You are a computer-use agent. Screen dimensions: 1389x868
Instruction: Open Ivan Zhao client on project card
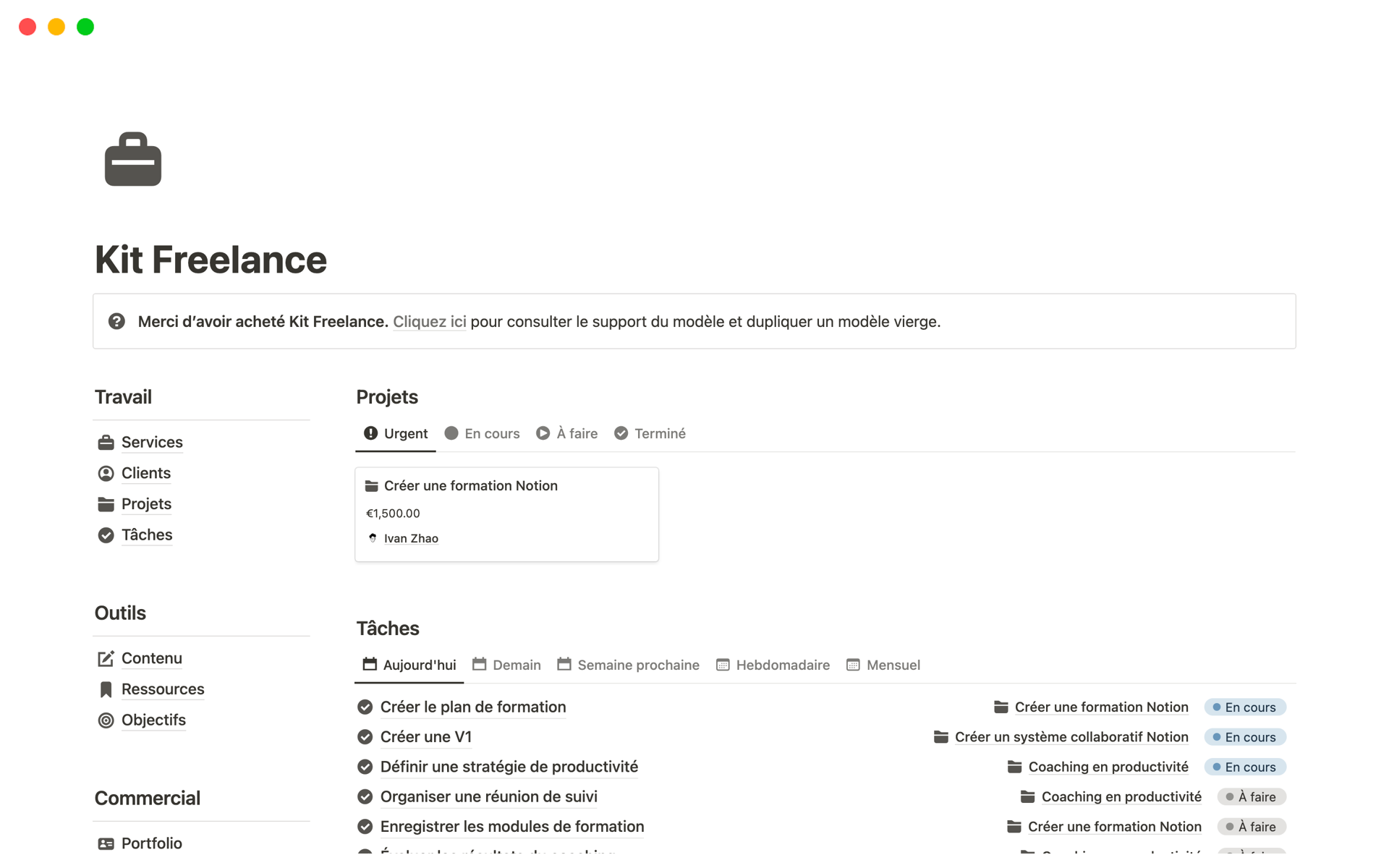pos(410,538)
